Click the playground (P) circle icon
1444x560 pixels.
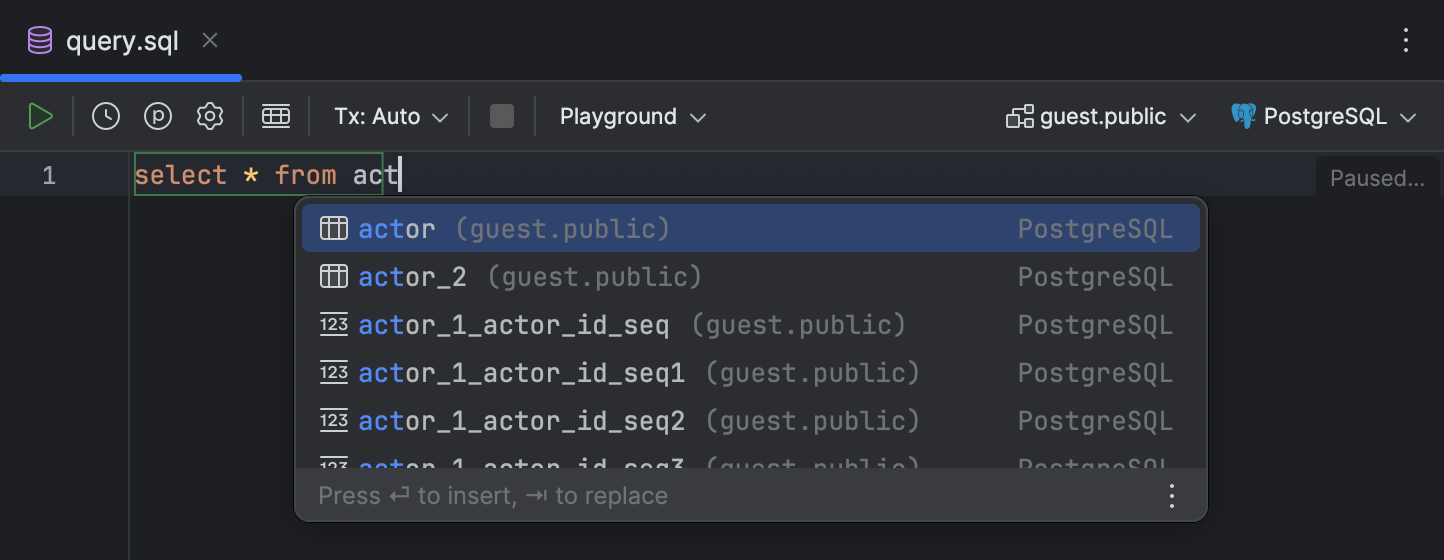(x=158, y=117)
